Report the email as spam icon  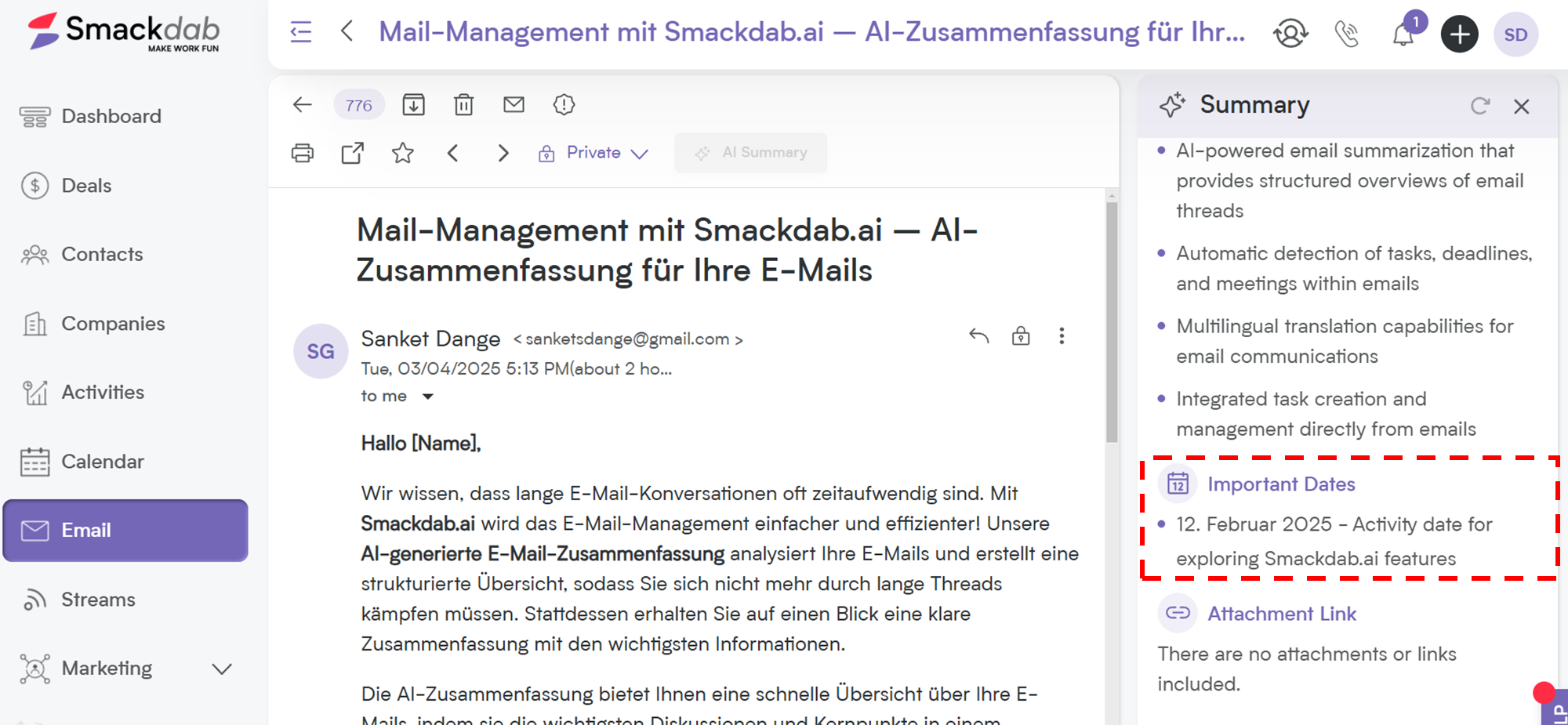[564, 104]
